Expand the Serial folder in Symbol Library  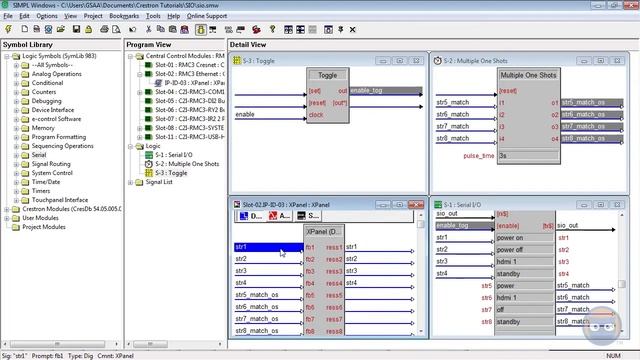(16, 155)
